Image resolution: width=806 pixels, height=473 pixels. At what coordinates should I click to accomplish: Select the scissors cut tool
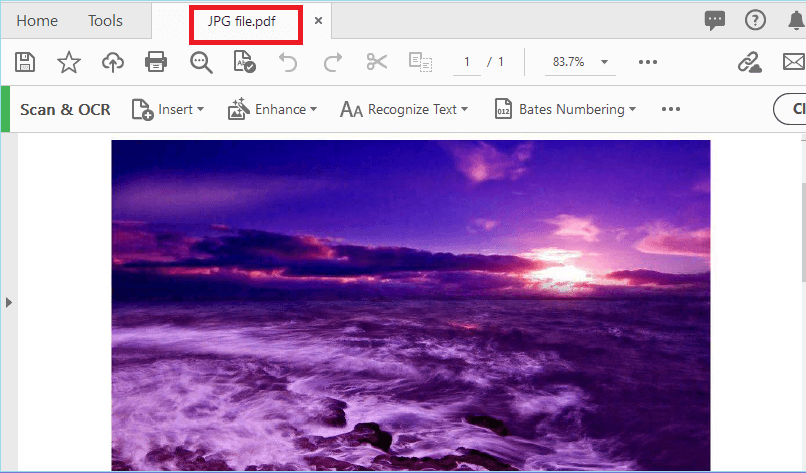pyautogui.click(x=377, y=62)
